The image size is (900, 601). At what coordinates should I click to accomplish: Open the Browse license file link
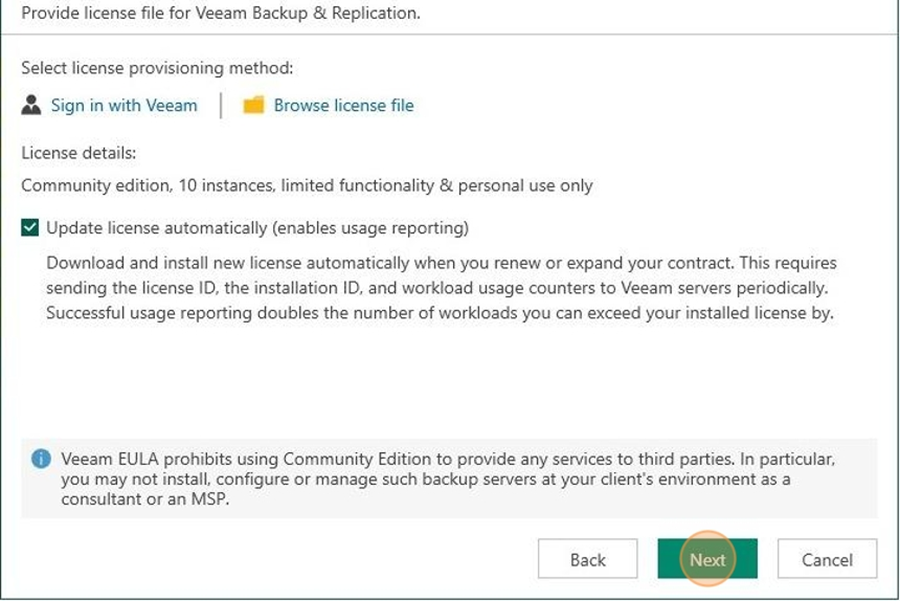tap(343, 105)
